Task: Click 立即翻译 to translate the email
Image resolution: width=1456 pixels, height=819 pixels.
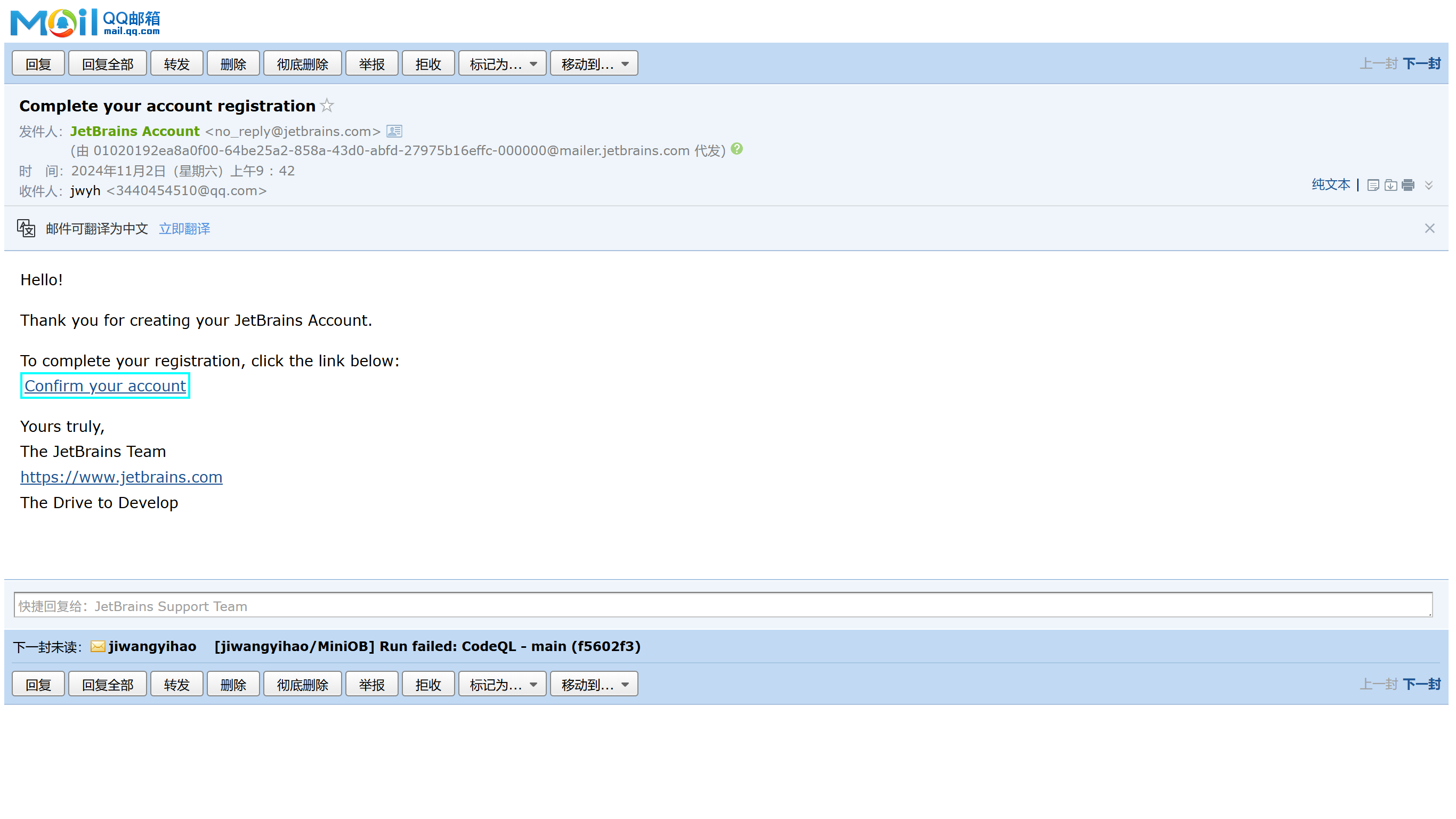Action: point(184,229)
